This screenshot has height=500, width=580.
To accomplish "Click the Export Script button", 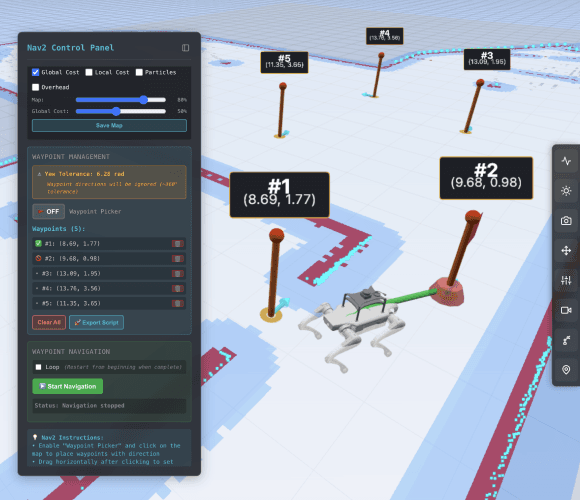I will (96, 322).
